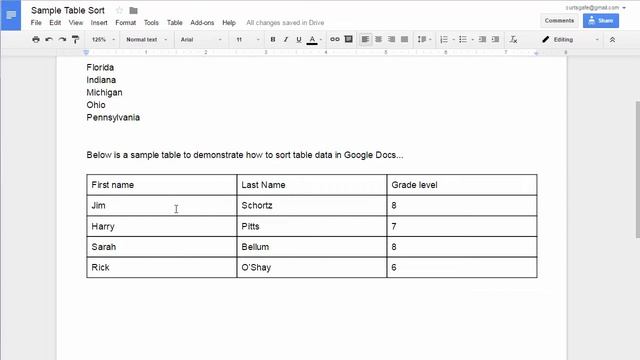Viewport: 640px width, 360px height.
Task: Click the vertical scrollbar thumb
Action: coord(638,169)
